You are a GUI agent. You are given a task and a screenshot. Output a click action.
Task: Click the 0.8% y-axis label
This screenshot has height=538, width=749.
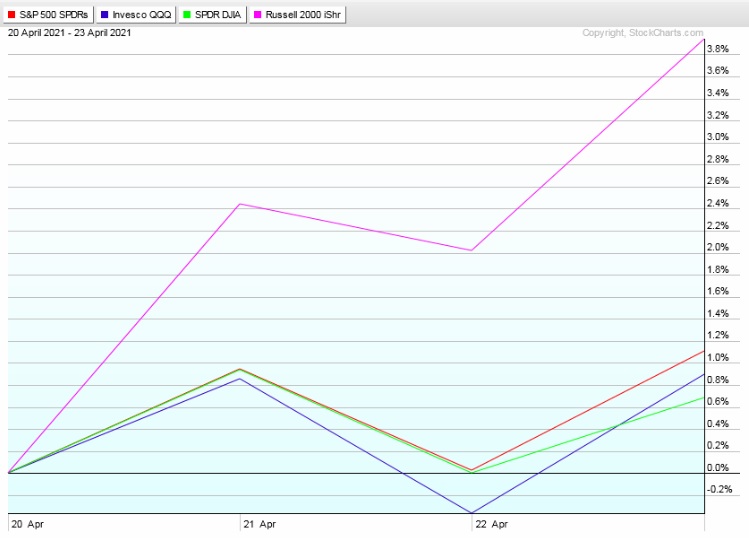pos(718,380)
